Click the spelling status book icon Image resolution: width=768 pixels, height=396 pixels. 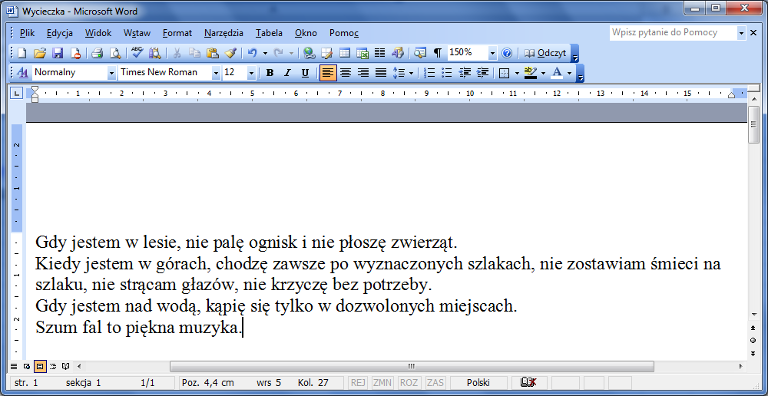[529, 383]
